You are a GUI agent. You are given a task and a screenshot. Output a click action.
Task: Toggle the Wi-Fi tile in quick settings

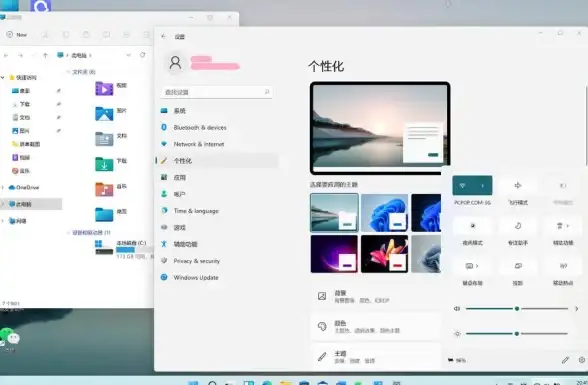point(462,186)
